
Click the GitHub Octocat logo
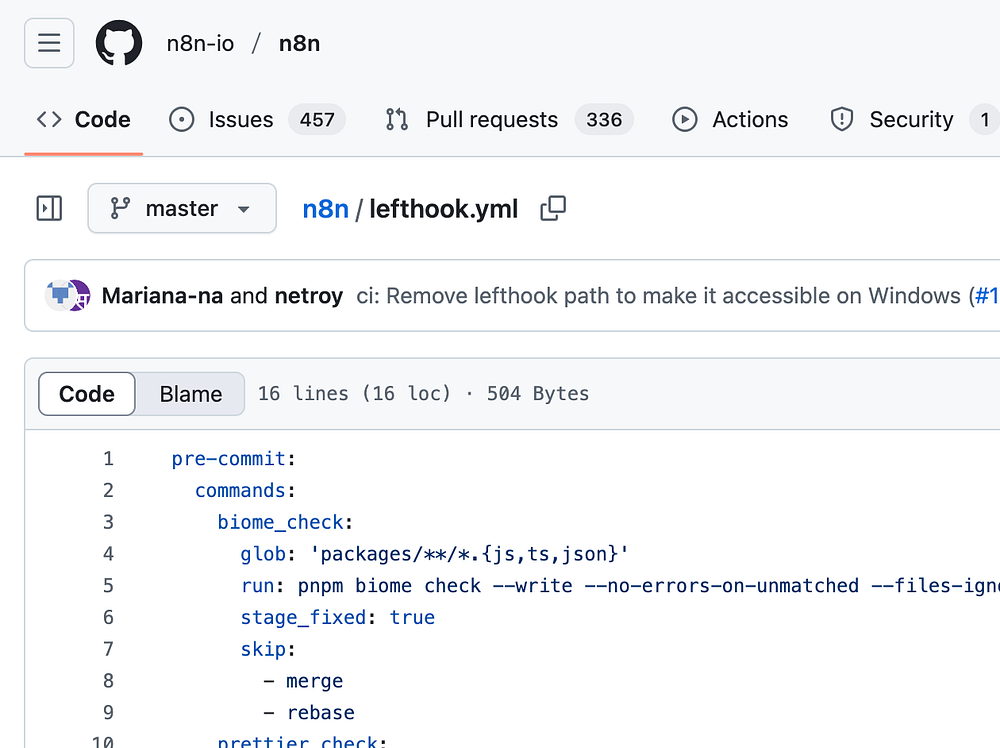pos(119,43)
